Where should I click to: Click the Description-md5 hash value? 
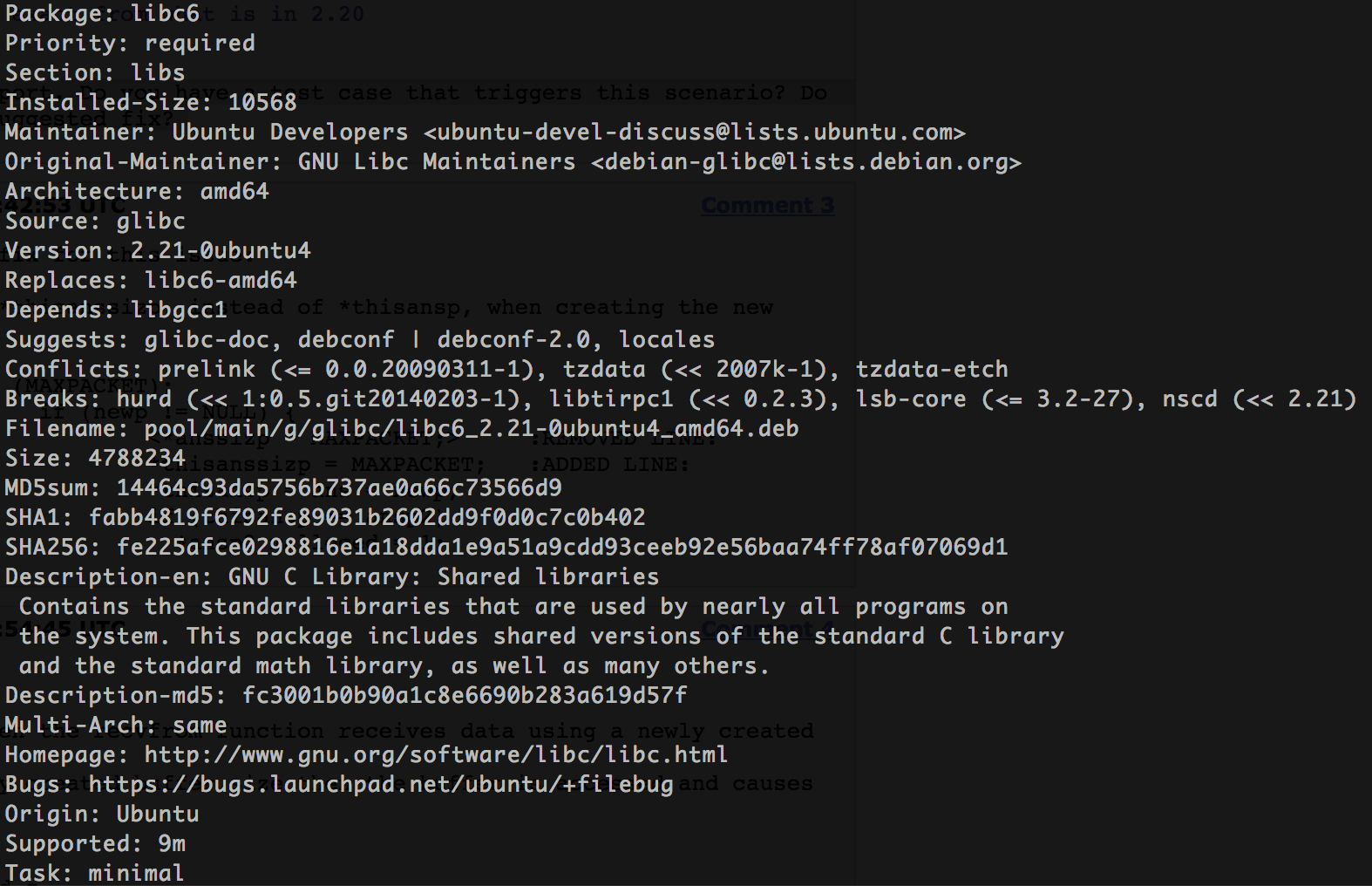465,695
